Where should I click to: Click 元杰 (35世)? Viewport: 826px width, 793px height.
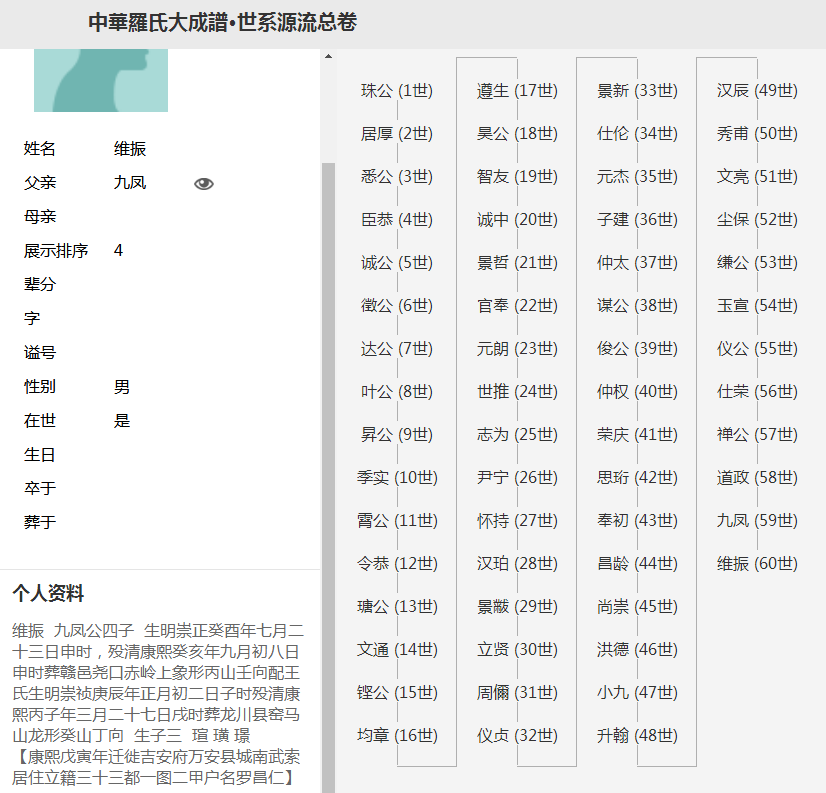click(x=637, y=177)
